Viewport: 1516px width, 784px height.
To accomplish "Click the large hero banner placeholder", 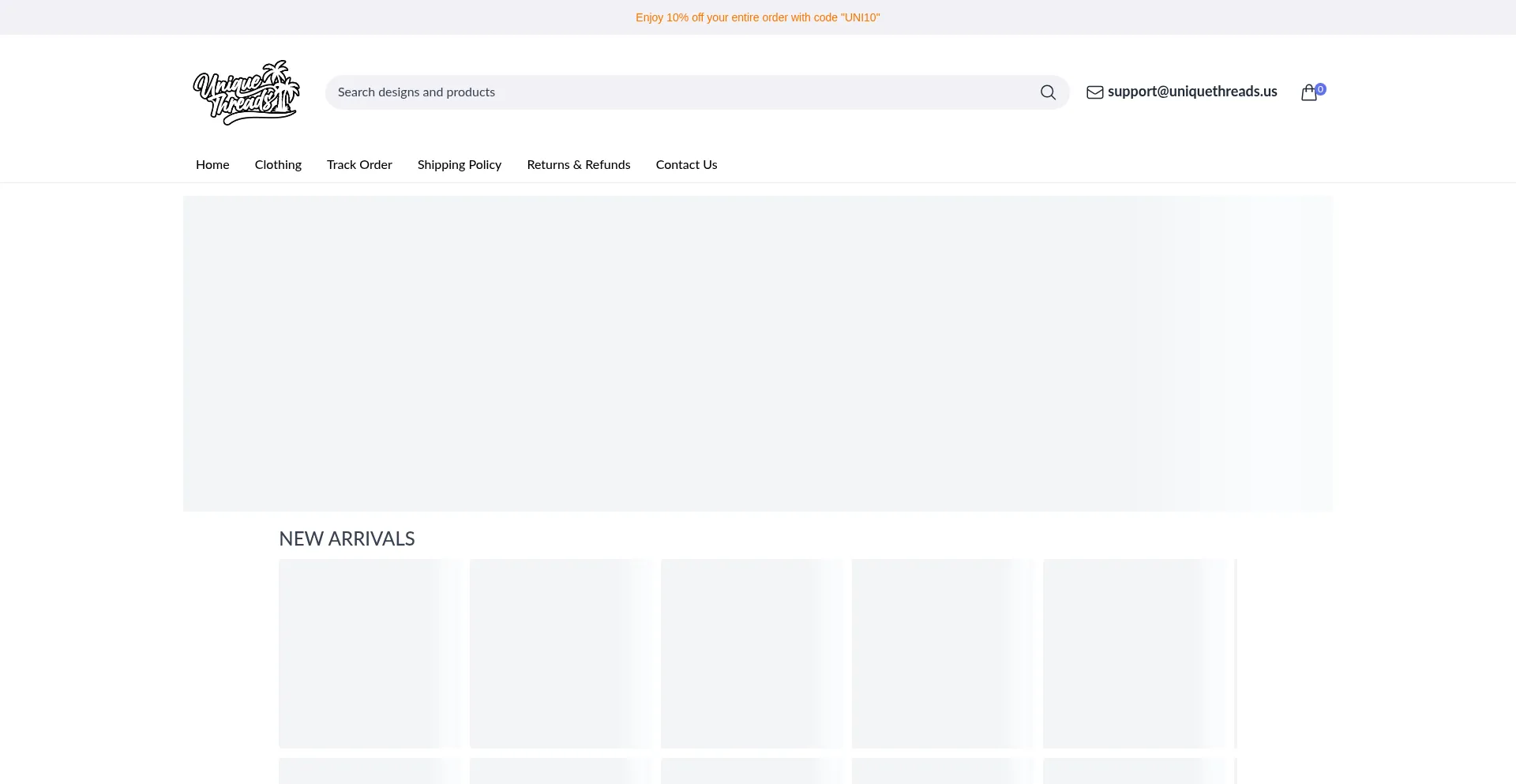I will click(758, 354).
